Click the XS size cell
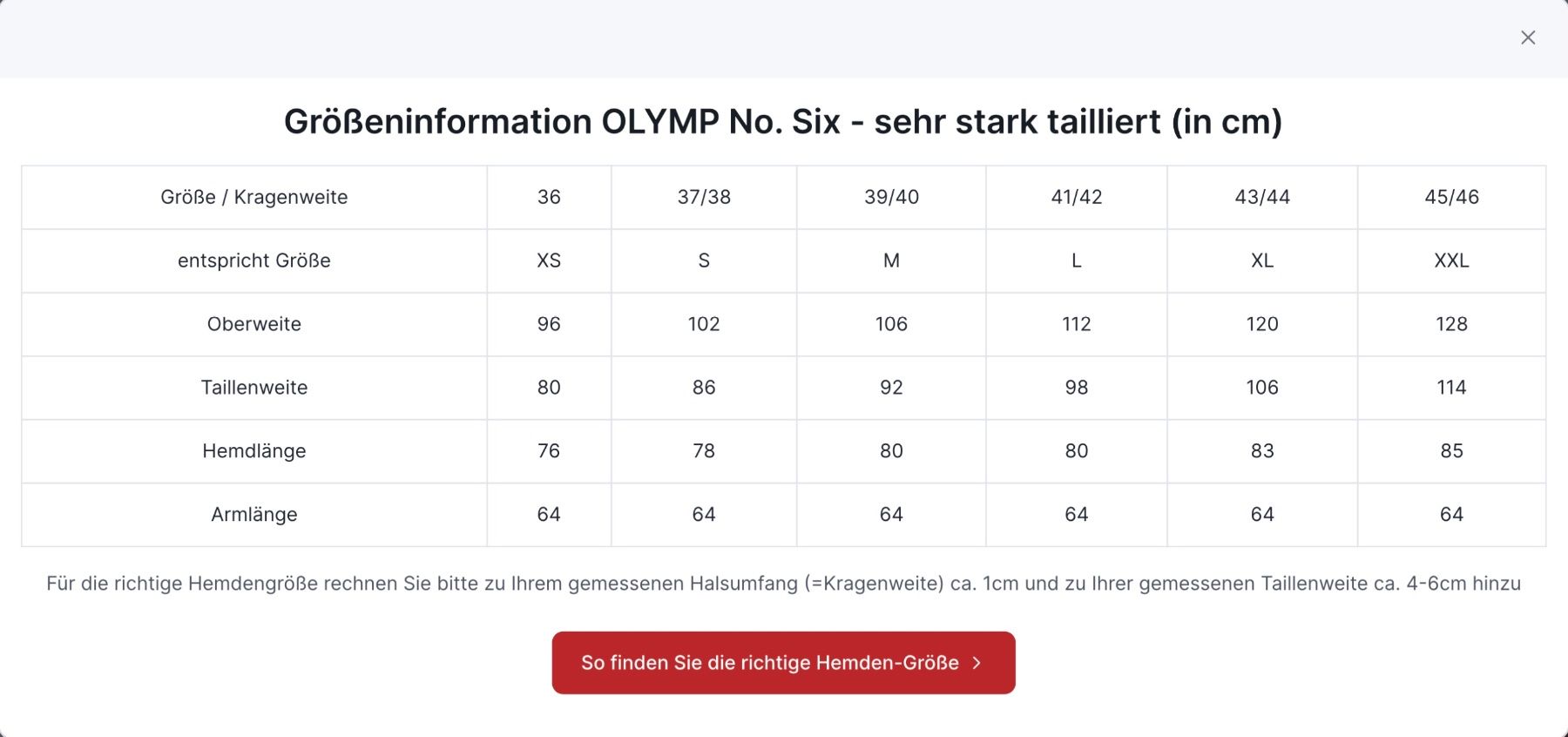The image size is (1568, 737). tap(549, 260)
